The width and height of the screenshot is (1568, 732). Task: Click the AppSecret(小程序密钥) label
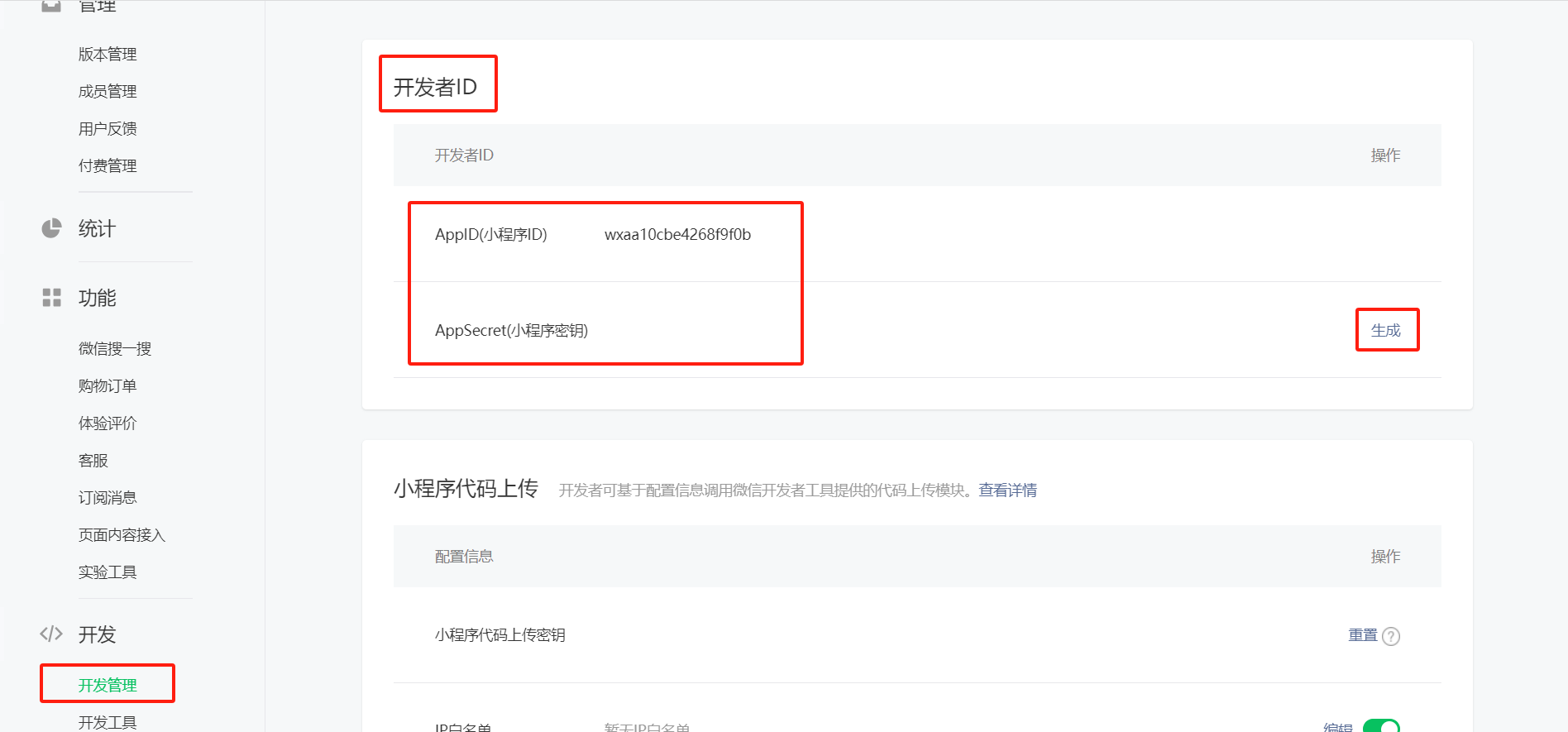[511, 331]
